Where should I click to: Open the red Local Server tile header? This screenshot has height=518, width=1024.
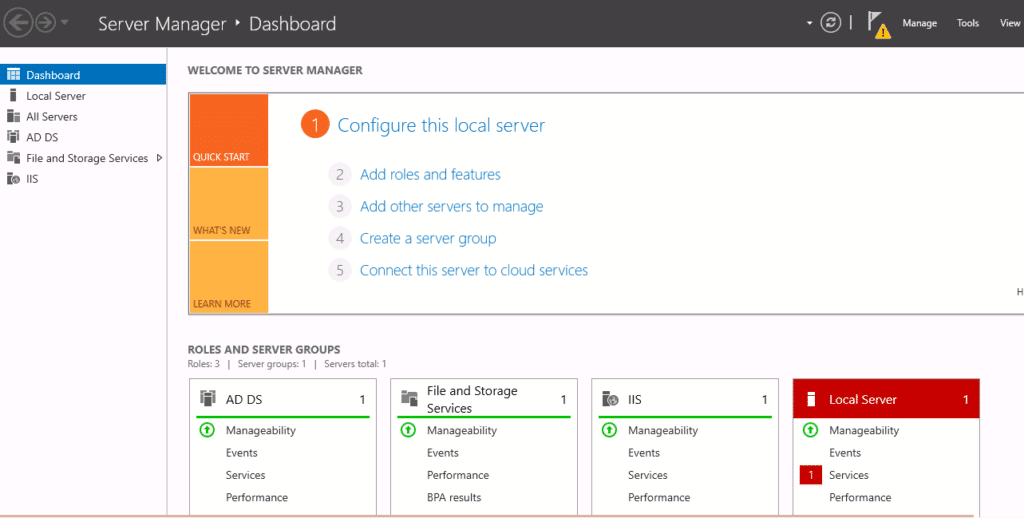point(886,399)
